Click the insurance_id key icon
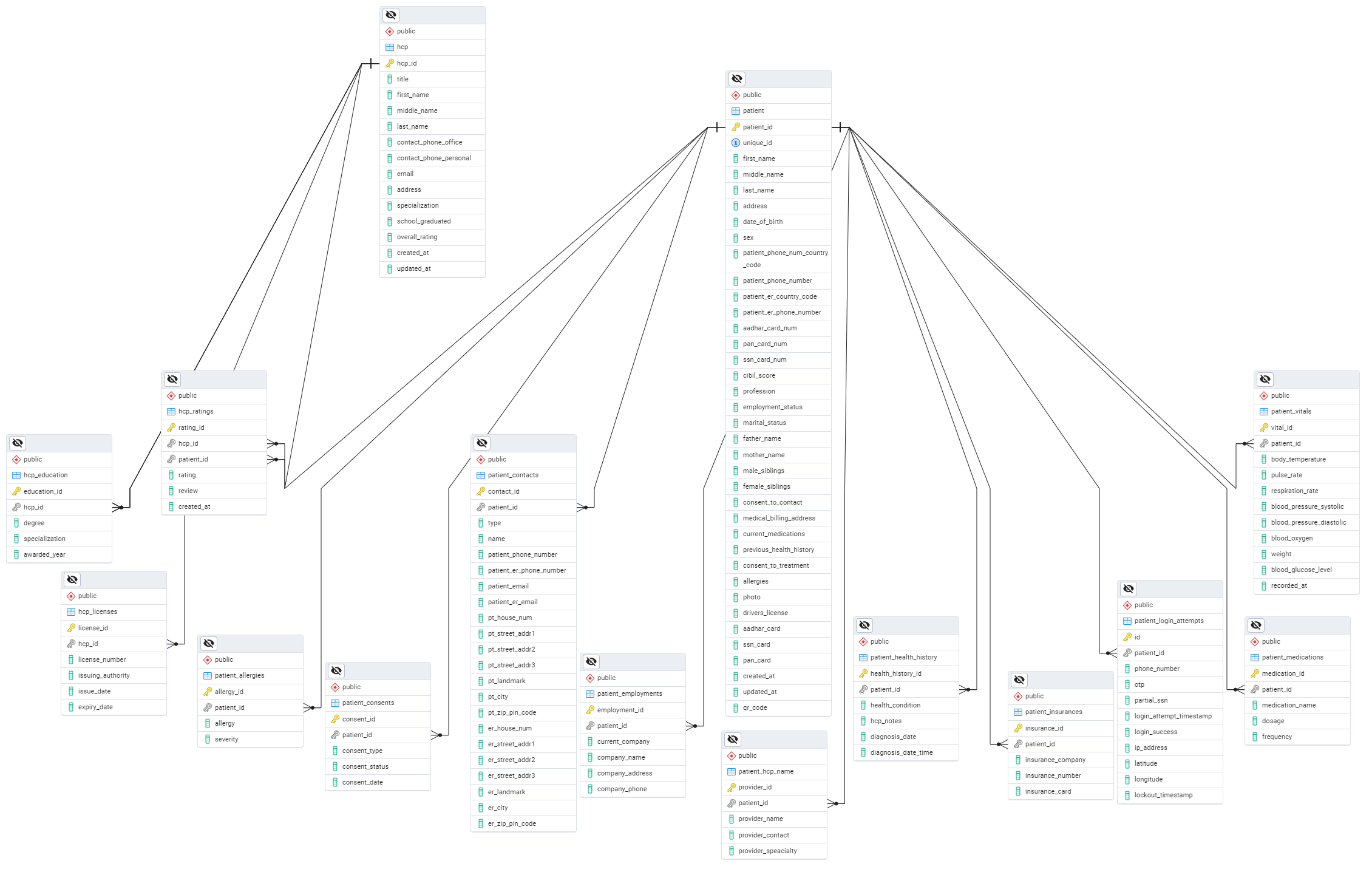Viewport: 1372px width, 872px height. [x=1018, y=728]
